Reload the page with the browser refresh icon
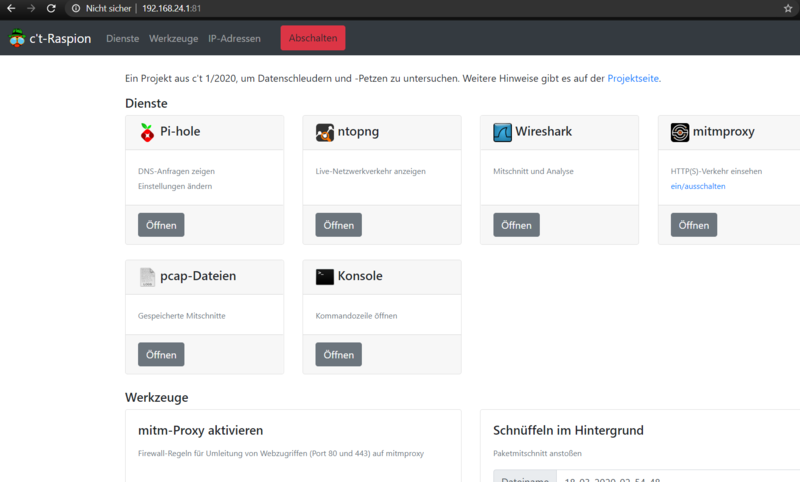The height and width of the screenshot is (482, 800). 51,8
